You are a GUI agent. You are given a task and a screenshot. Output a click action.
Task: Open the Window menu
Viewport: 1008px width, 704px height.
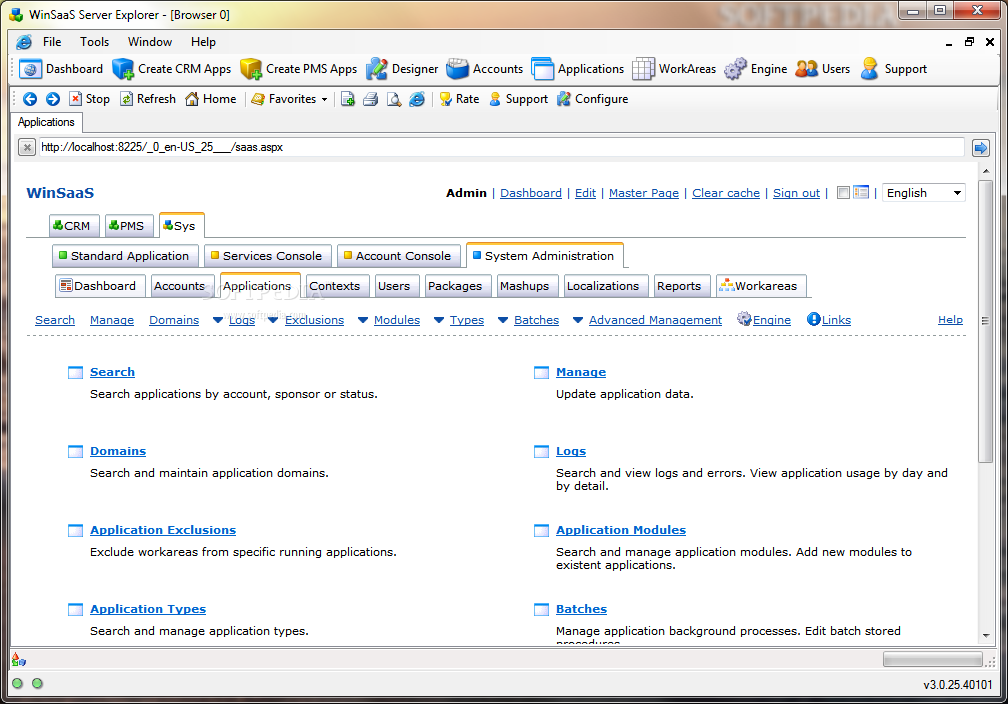(150, 42)
